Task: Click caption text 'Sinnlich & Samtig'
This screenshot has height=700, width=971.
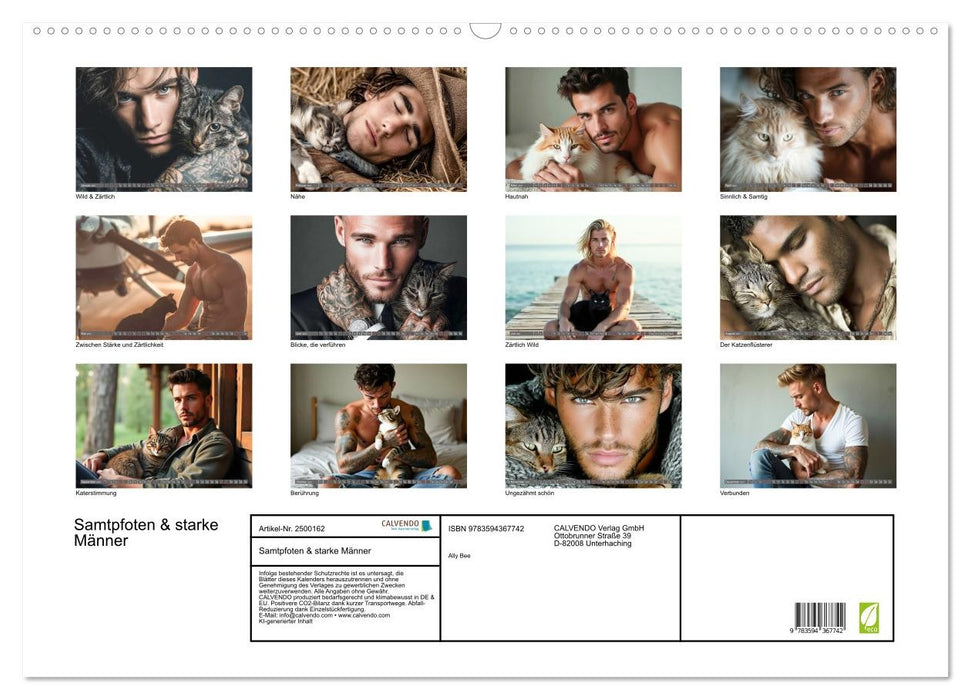Action: (744, 196)
